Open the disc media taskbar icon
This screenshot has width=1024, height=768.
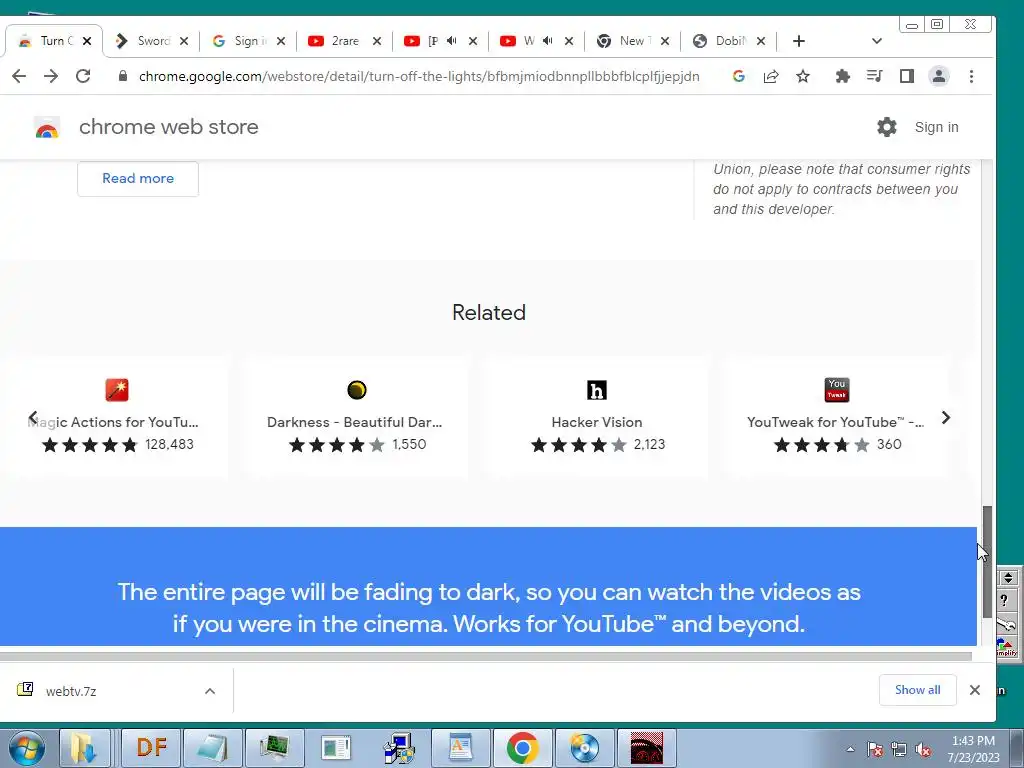(x=584, y=748)
